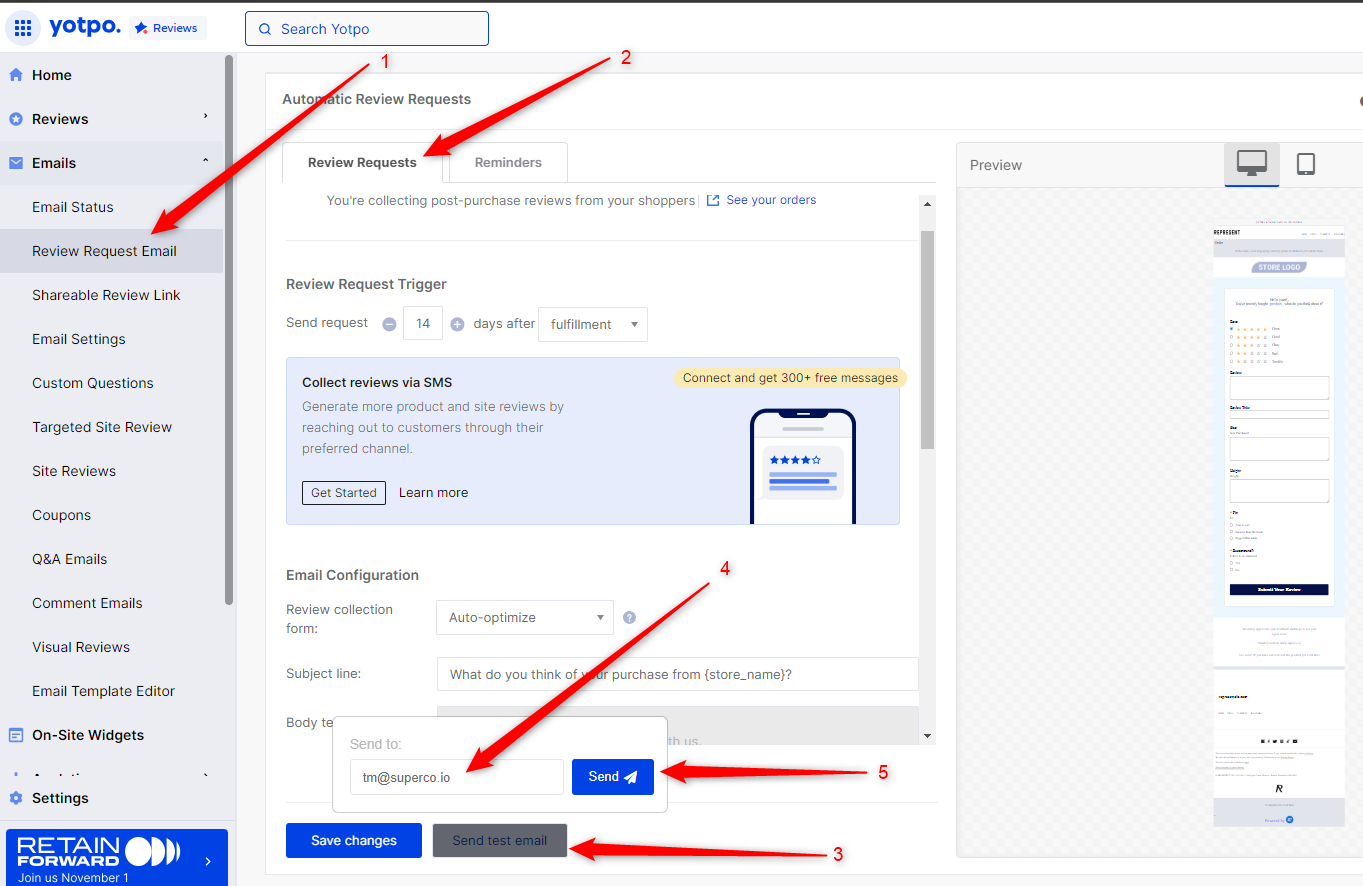Click Get Started for SMS reviews
Viewport: 1363px width, 886px height.
tap(343, 492)
